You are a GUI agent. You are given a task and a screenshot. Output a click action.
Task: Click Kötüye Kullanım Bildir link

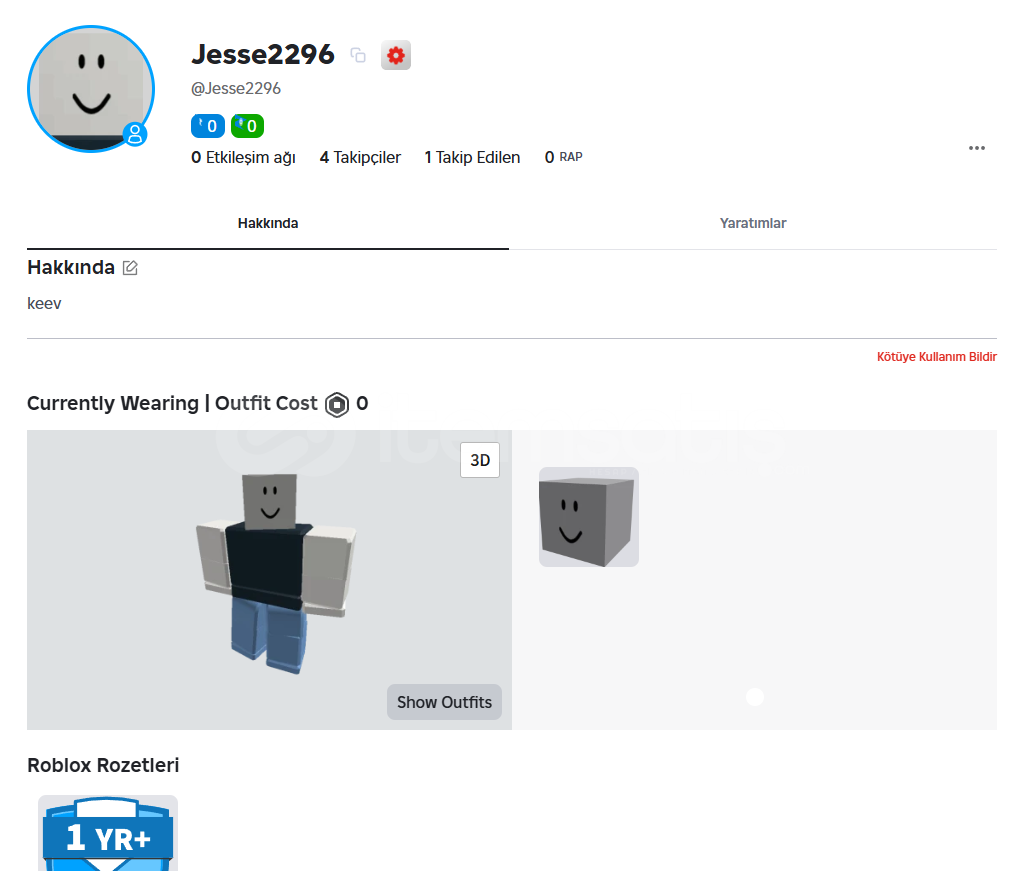937,357
